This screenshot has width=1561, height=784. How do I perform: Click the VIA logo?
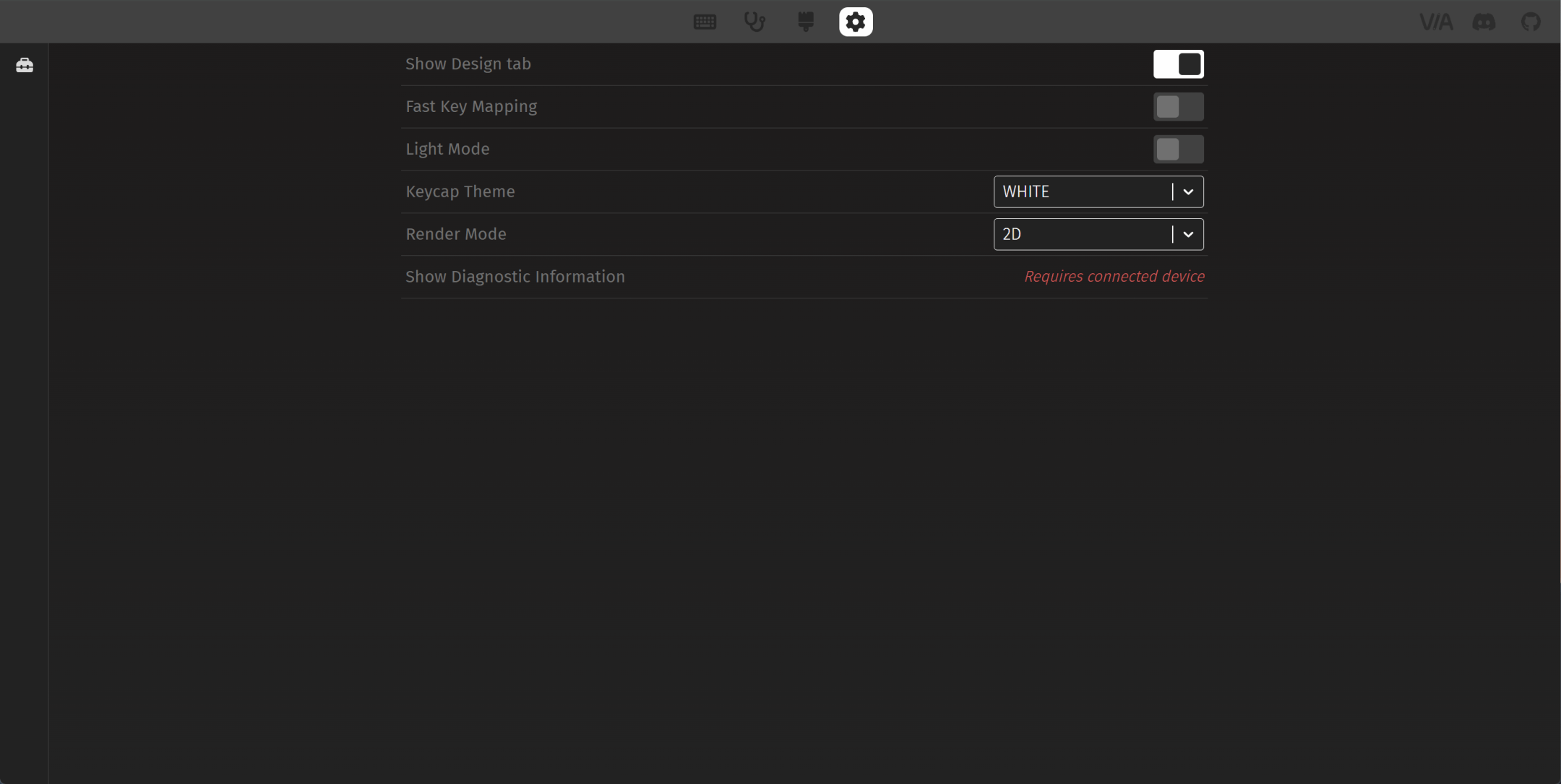click(1435, 22)
